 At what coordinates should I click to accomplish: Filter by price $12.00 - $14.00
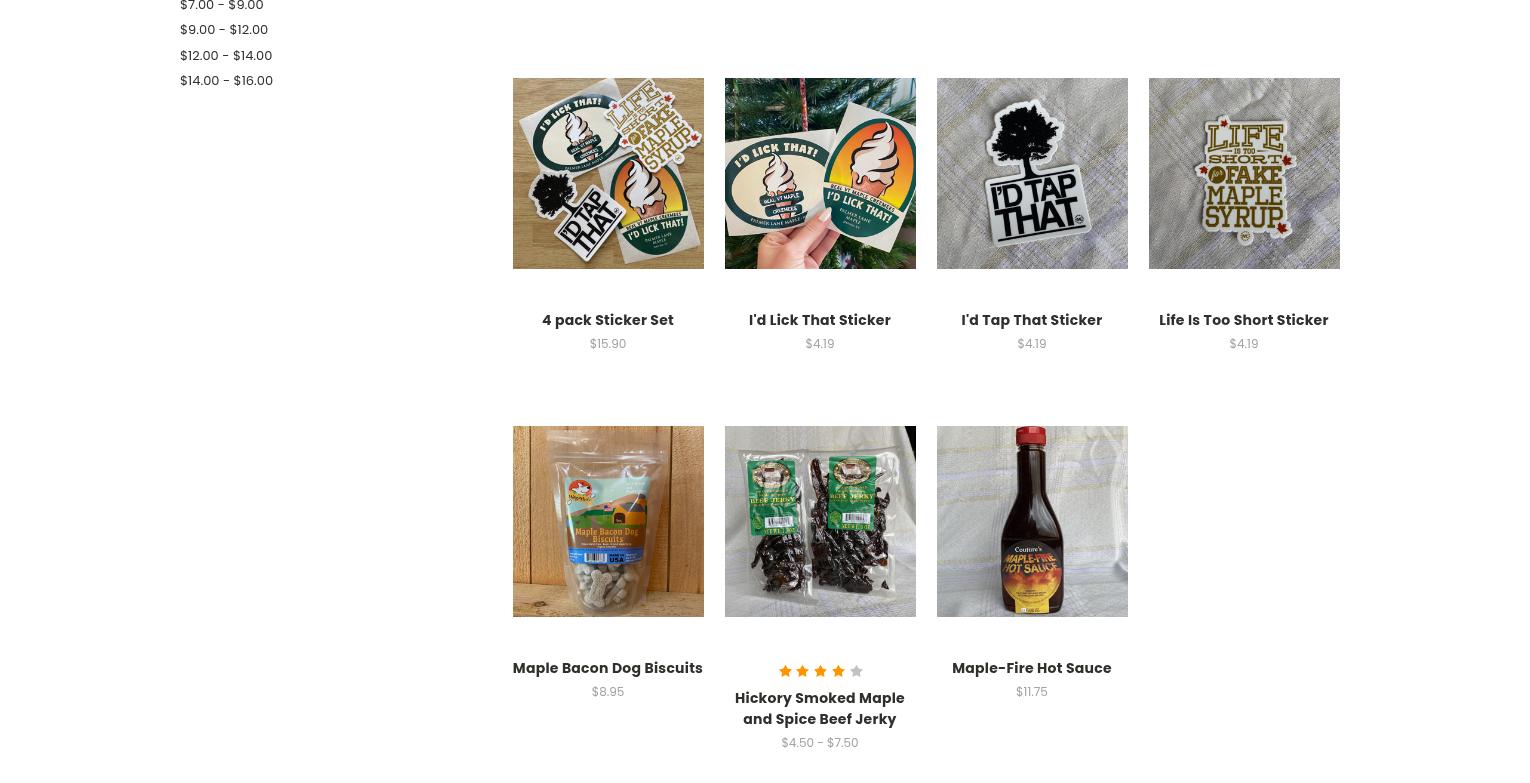click(x=226, y=55)
